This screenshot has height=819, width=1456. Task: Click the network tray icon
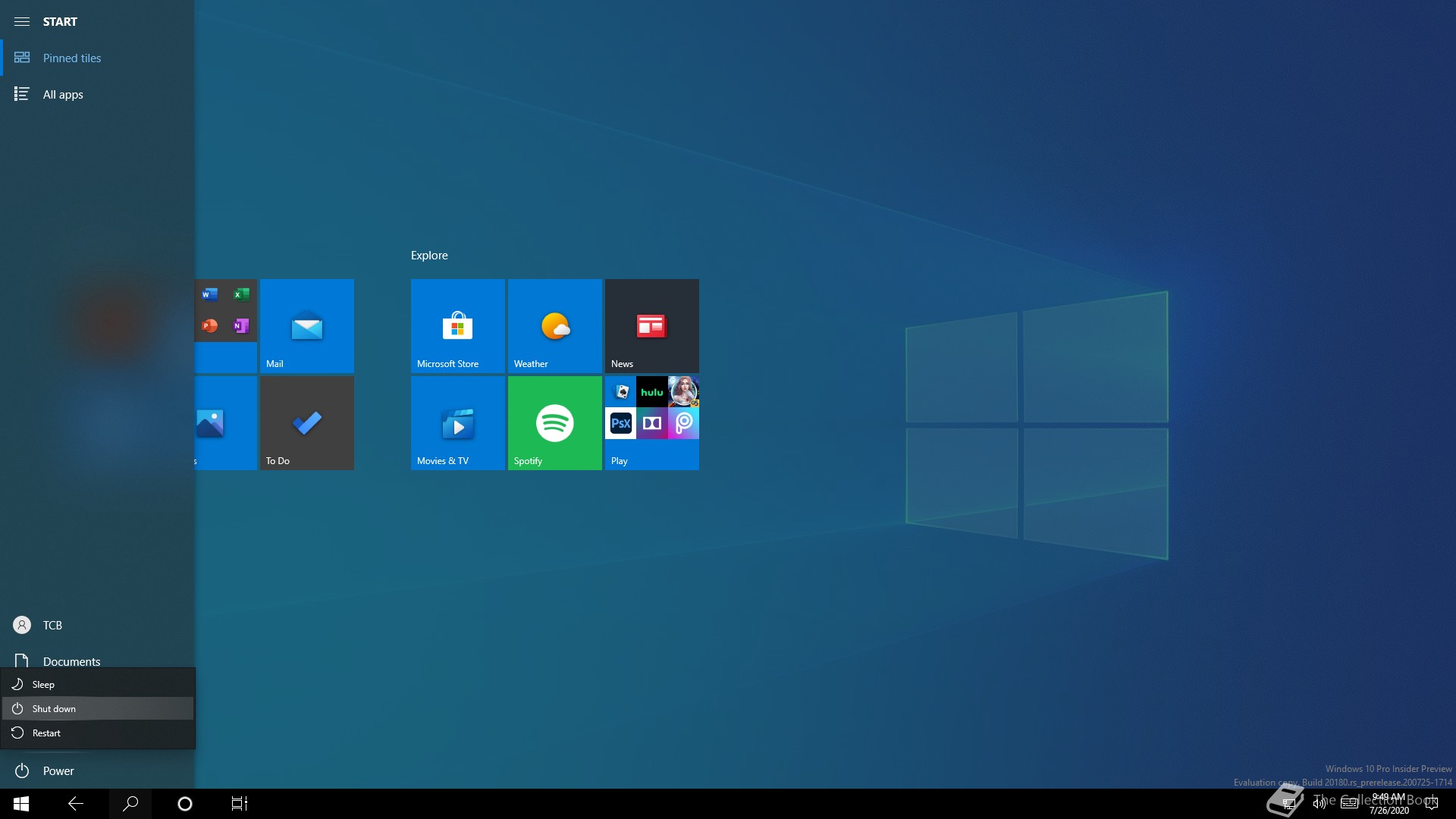coord(1289,804)
